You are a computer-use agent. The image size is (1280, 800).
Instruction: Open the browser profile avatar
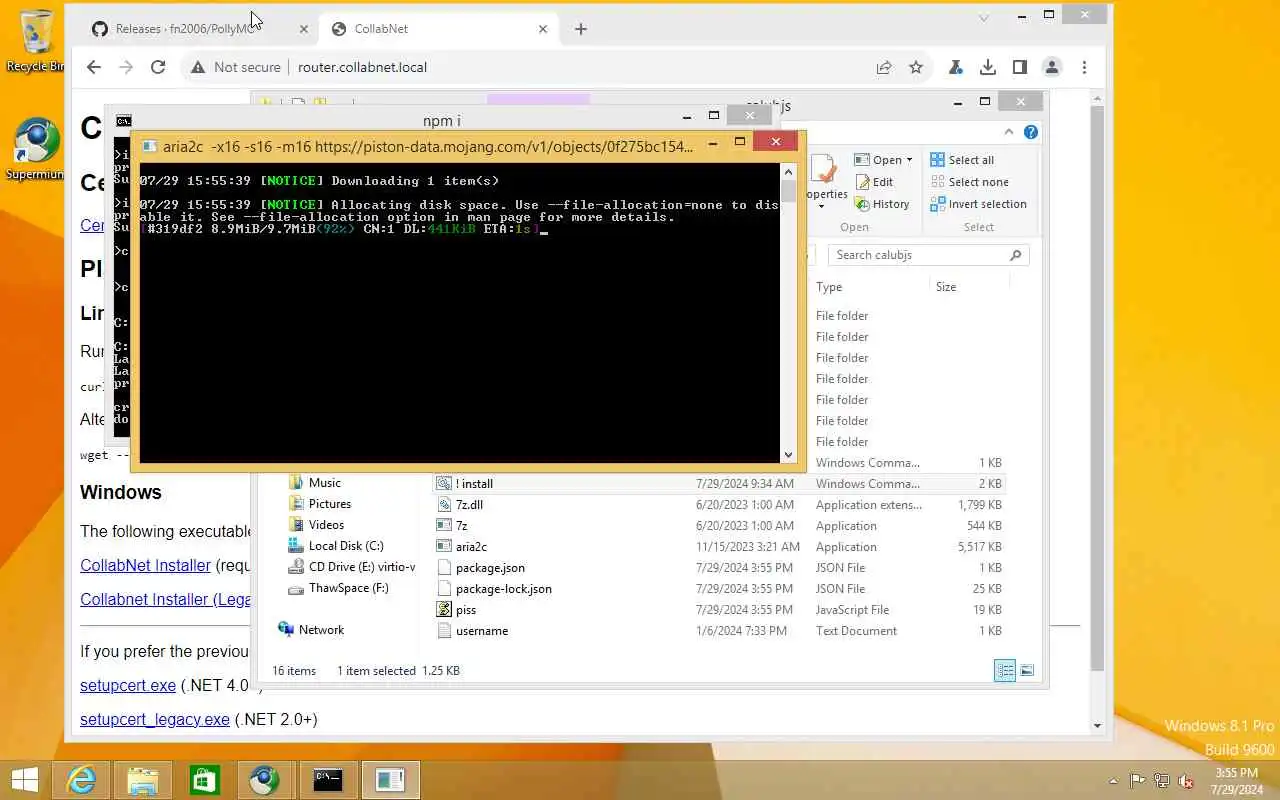point(1052,67)
